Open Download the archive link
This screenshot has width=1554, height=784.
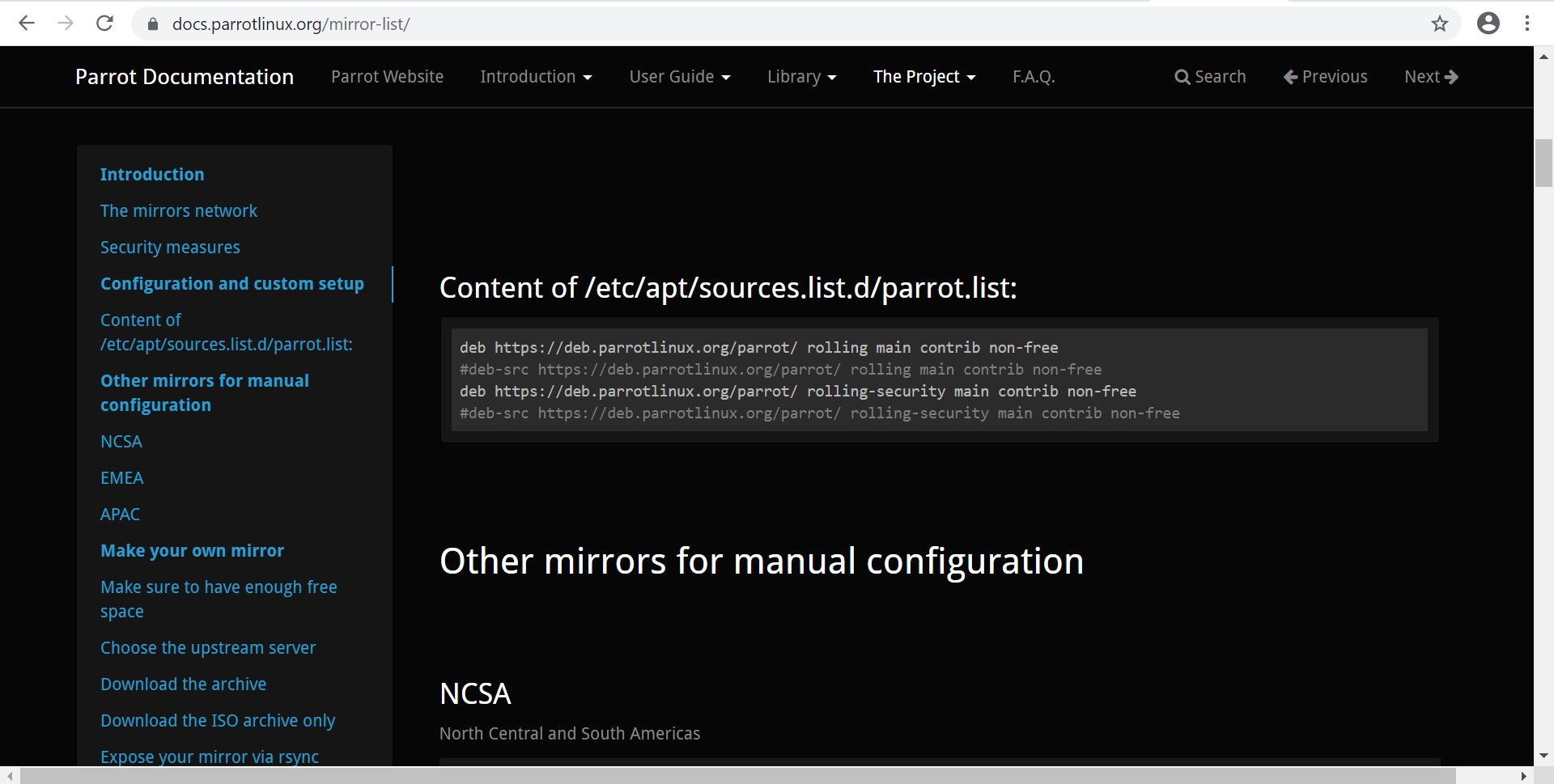click(x=184, y=684)
